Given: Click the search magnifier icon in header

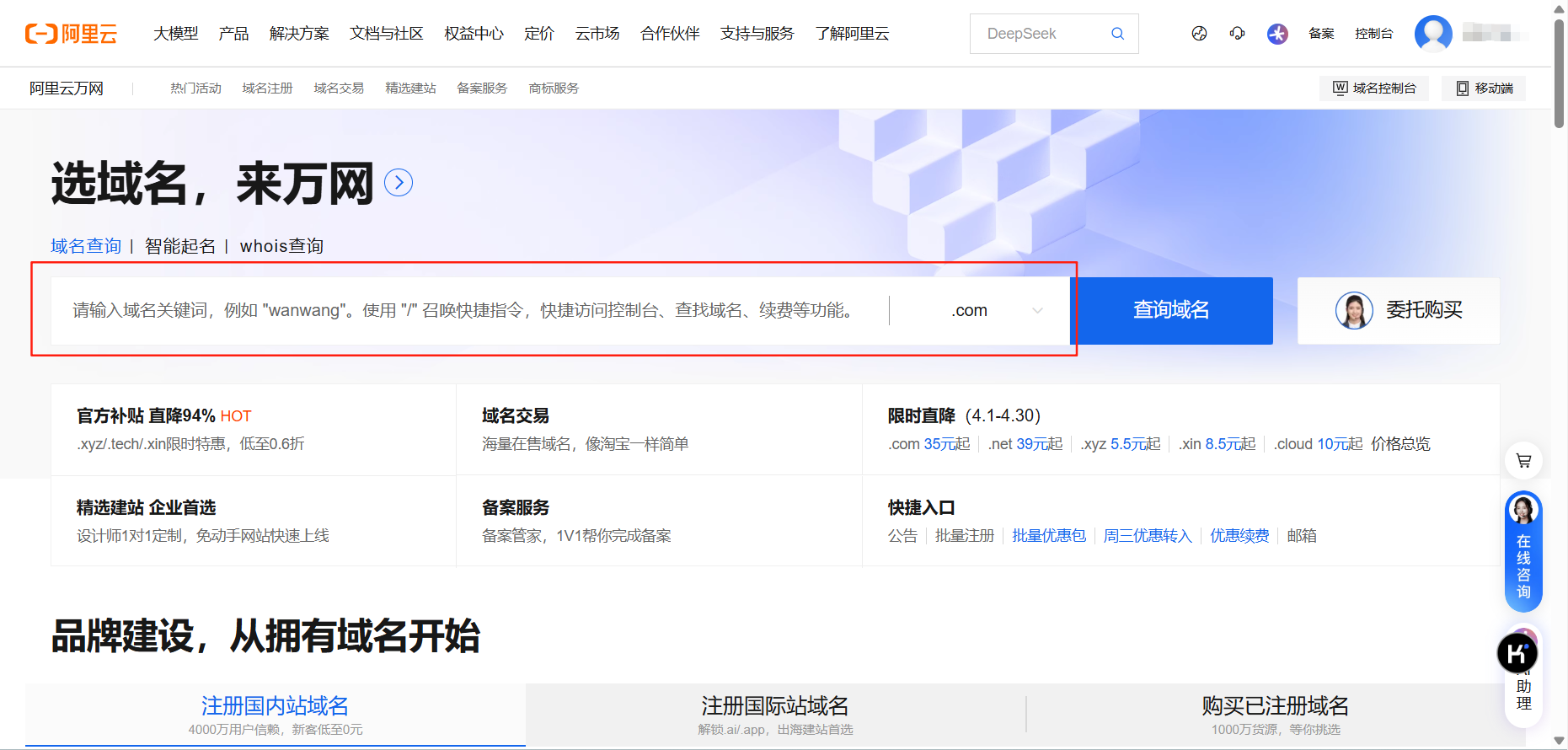Looking at the screenshot, I should tap(1117, 34).
